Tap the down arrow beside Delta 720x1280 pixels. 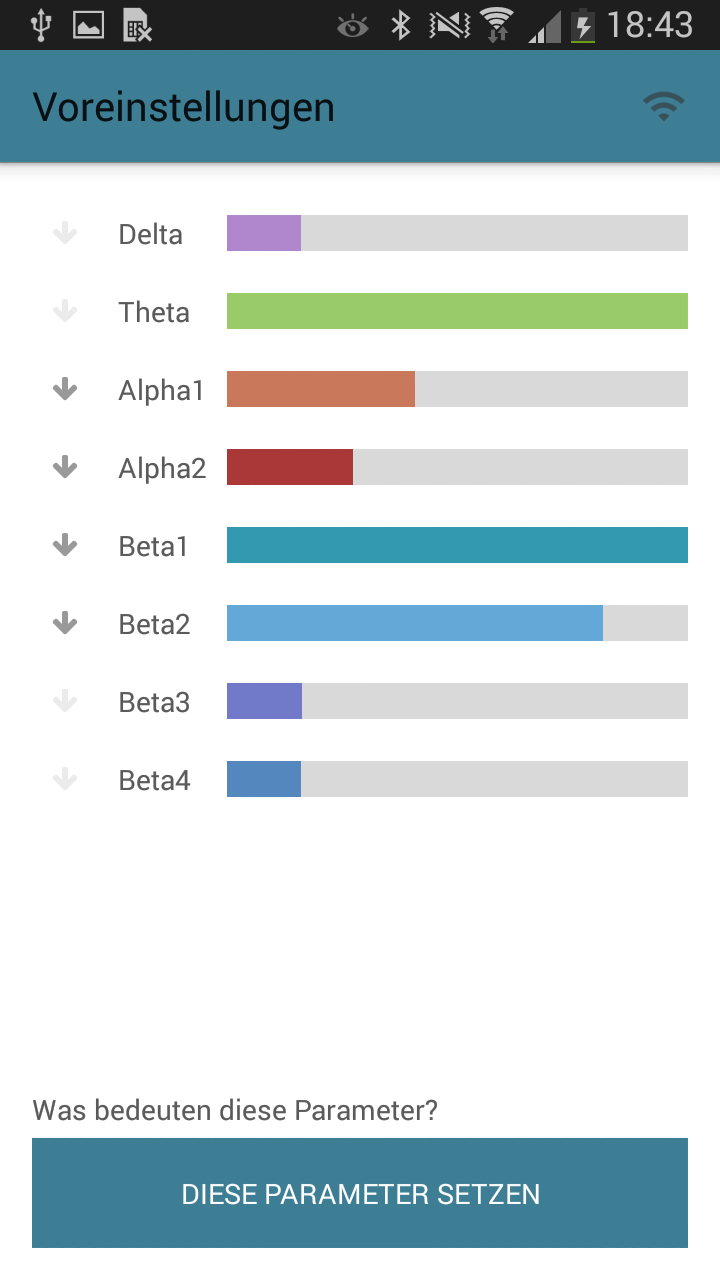[65, 234]
